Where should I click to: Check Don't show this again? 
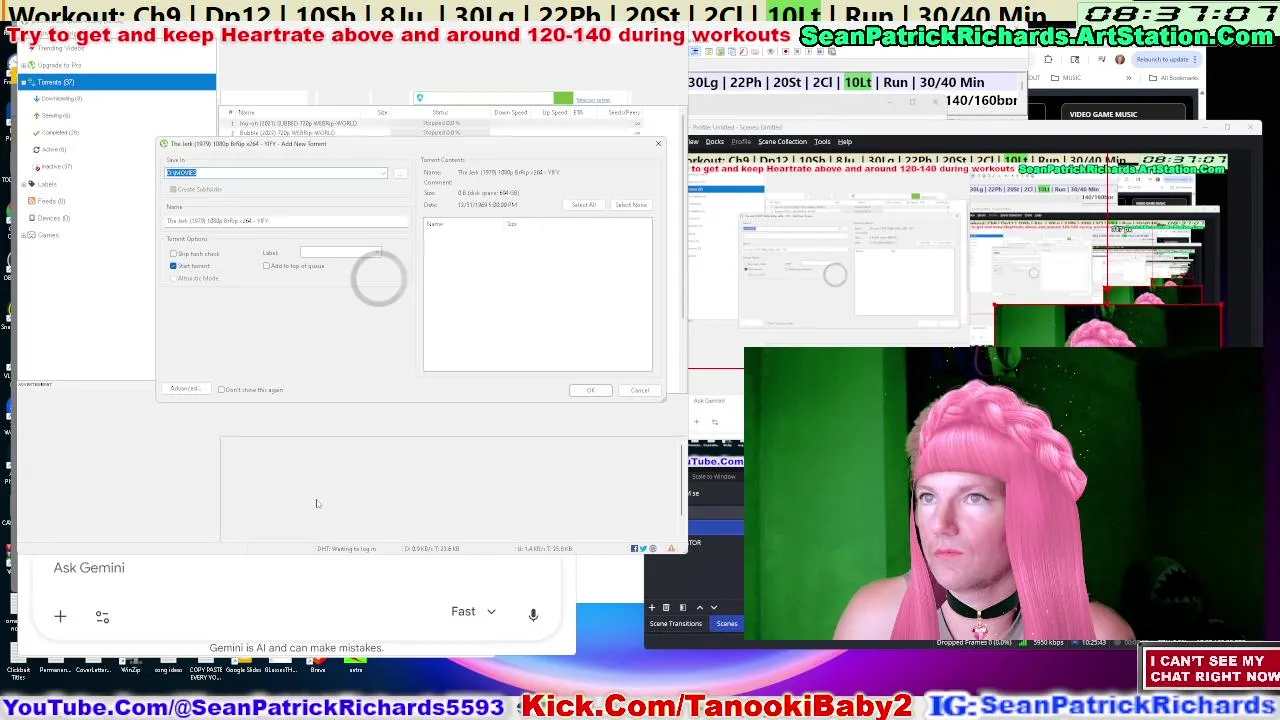tap(221, 390)
